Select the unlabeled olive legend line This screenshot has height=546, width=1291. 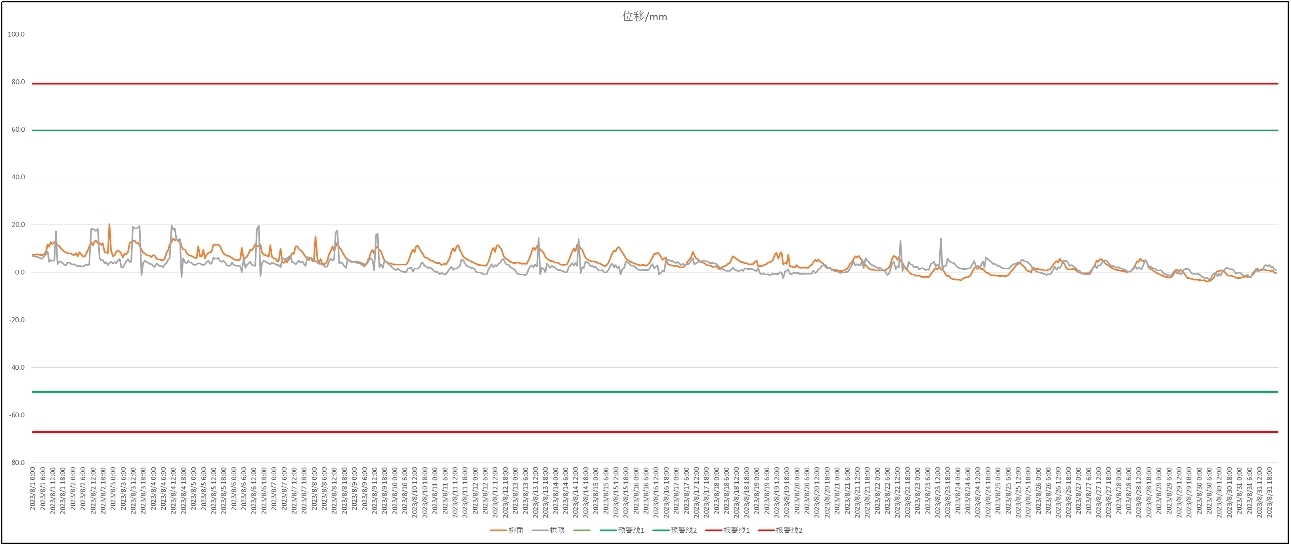(x=581, y=530)
